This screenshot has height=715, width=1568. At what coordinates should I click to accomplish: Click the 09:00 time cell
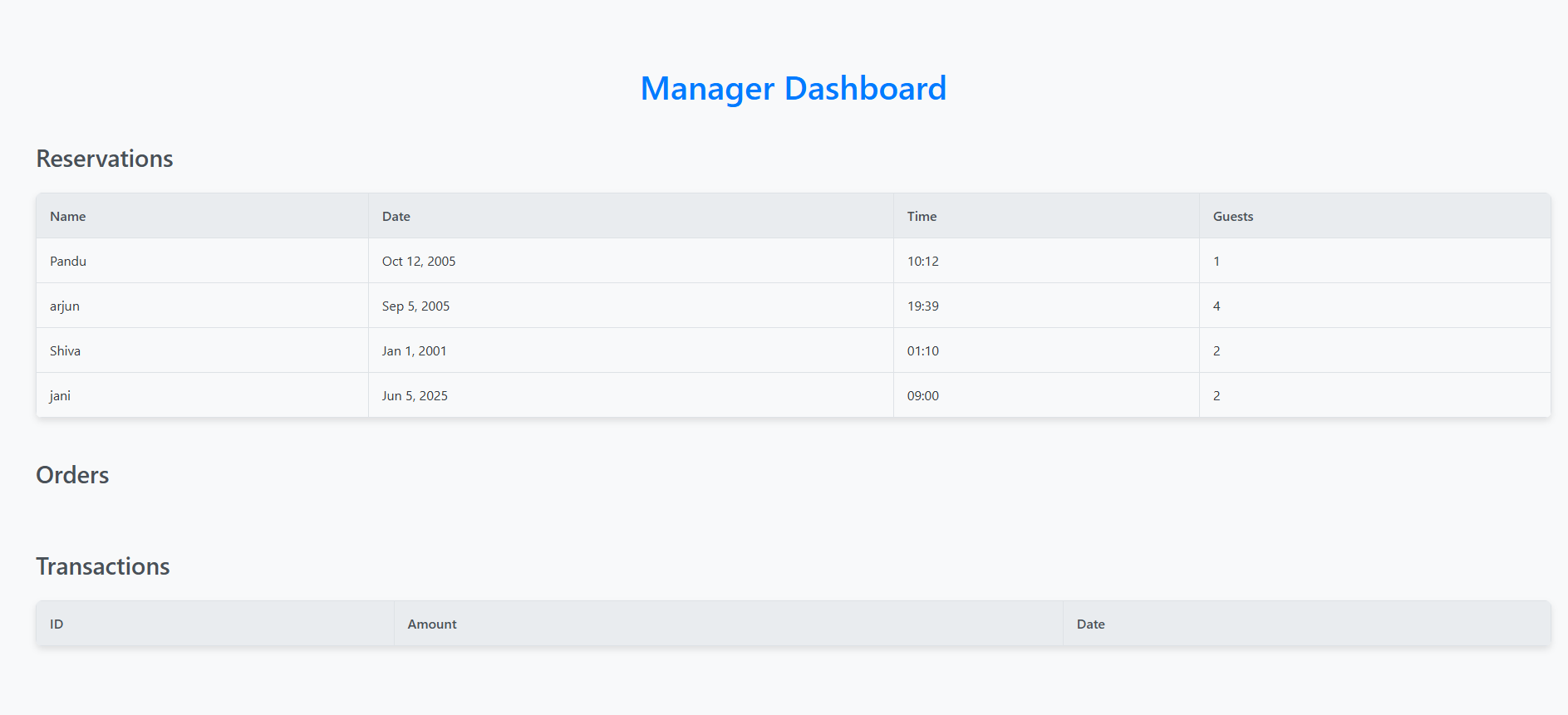click(x=922, y=396)
